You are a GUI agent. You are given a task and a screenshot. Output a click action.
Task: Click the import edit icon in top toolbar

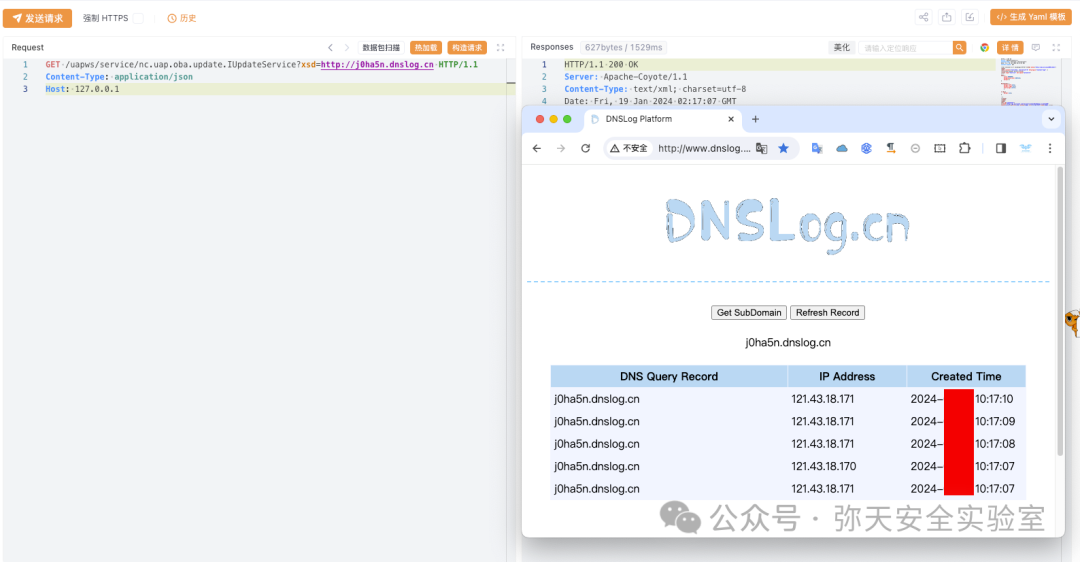[x=970, y=17]
